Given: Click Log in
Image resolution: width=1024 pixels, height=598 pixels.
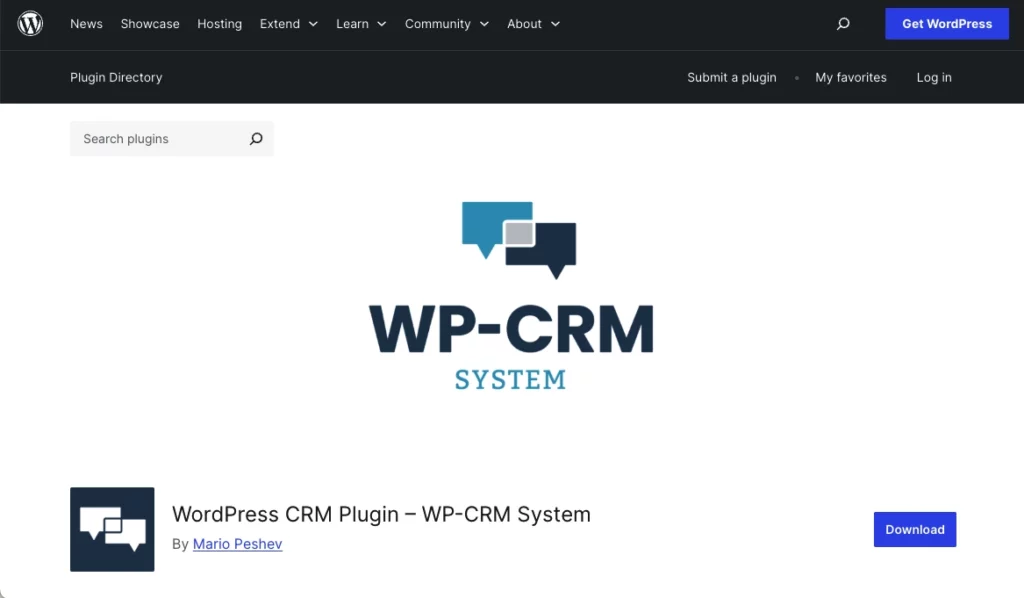Looking at the screenshot, I should [933, 77].
